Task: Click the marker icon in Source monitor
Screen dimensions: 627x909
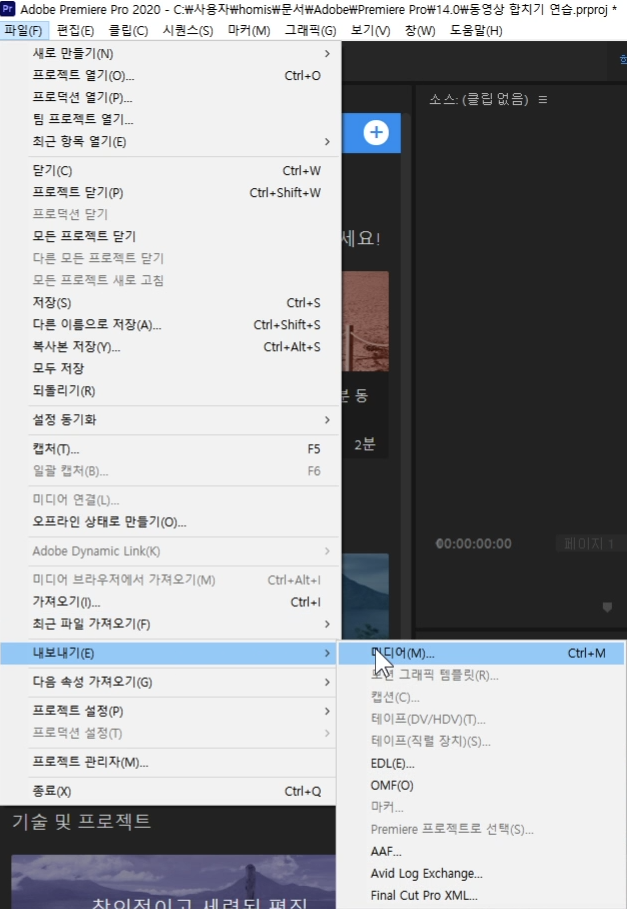Action: (607, 607)
